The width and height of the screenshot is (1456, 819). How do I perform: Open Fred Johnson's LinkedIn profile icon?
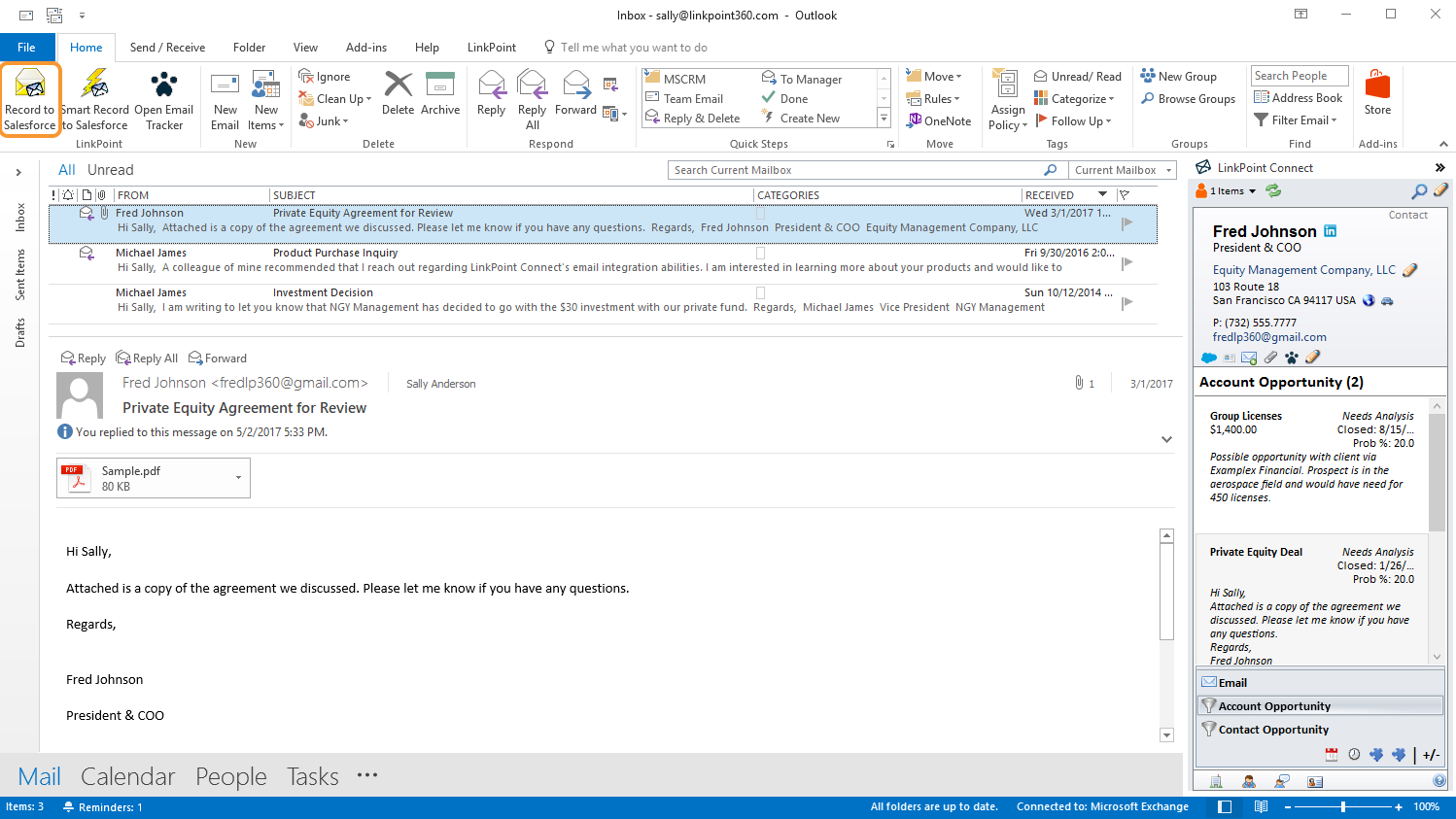[x=1331, y=230]
